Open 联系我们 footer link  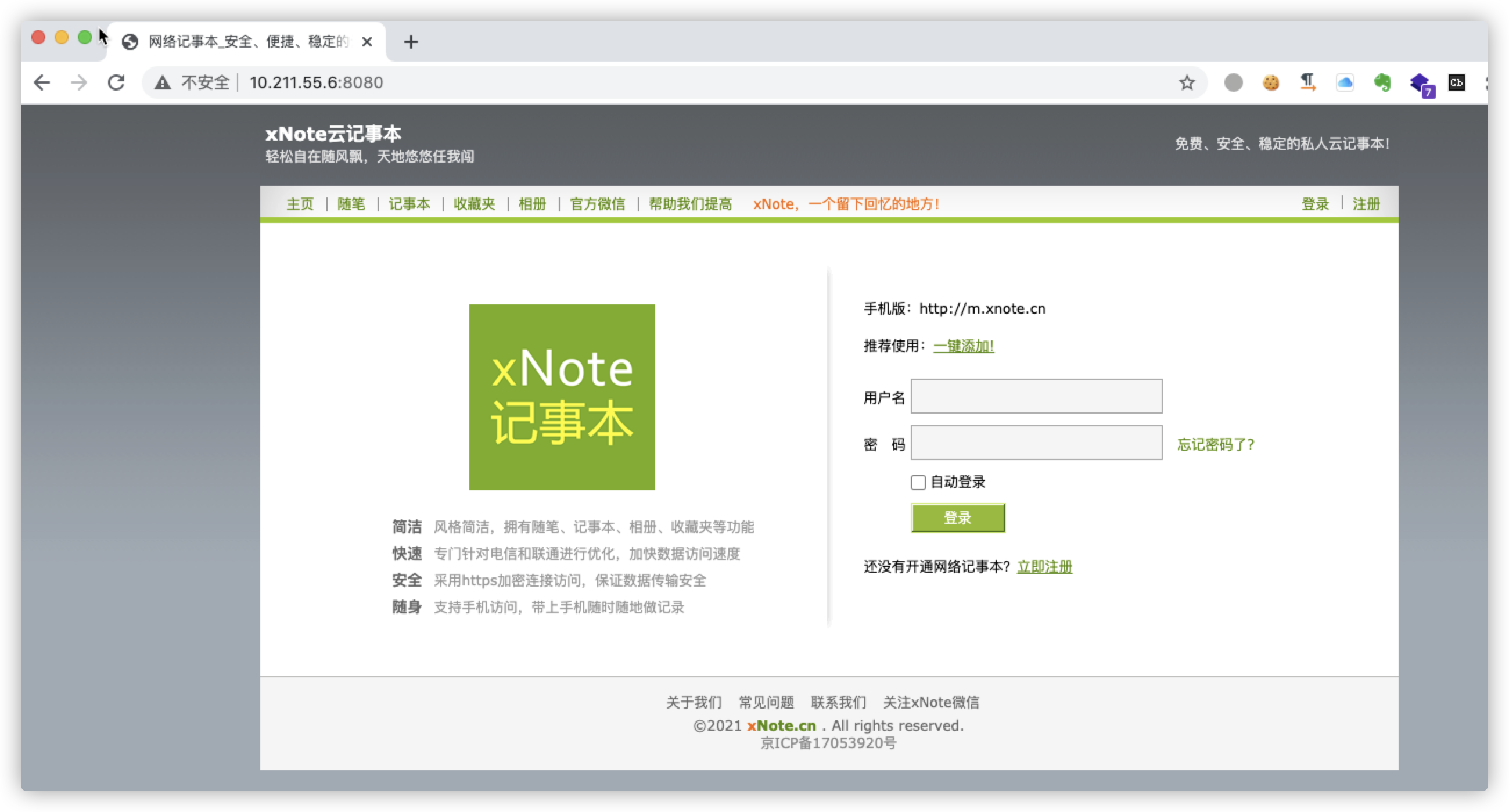click(x=838, y=702)
